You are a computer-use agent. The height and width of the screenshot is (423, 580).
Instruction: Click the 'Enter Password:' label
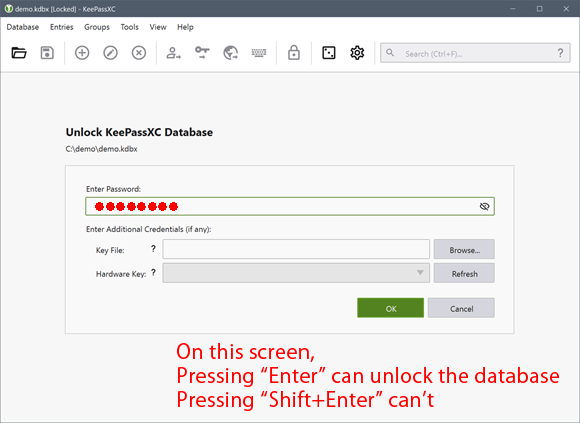point(113,189)
